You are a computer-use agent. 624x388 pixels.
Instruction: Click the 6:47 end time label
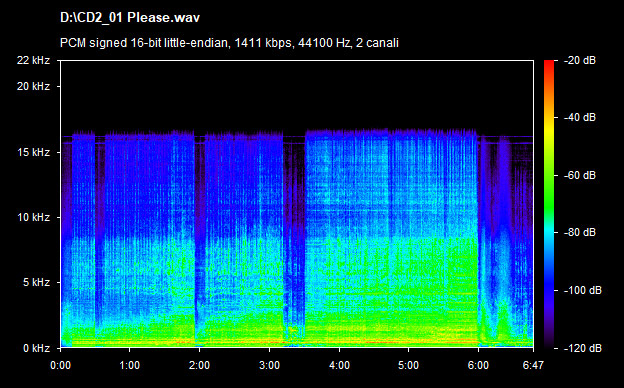click(533, 365)
